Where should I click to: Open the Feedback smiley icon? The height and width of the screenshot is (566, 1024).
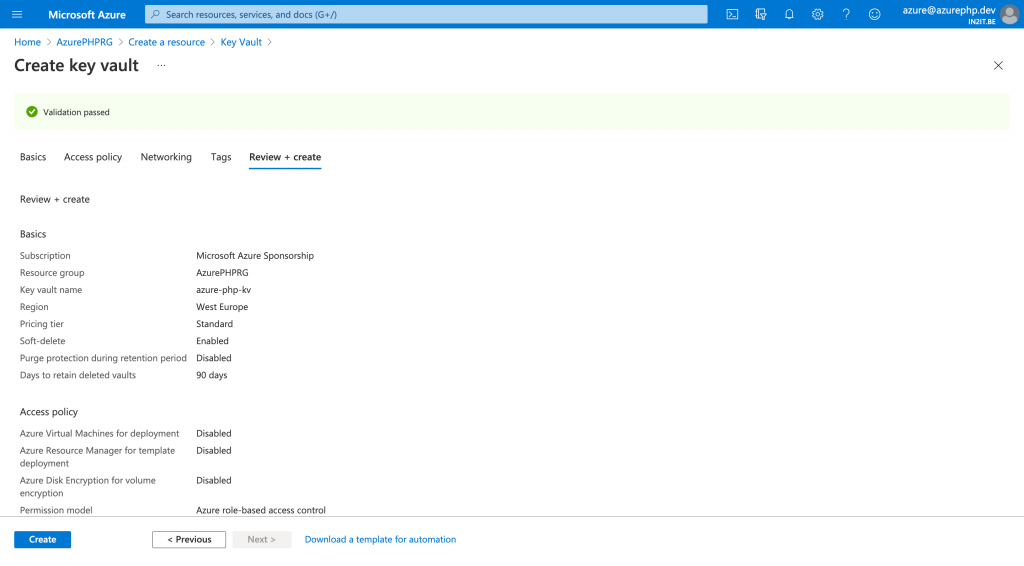tap(874, 14)
